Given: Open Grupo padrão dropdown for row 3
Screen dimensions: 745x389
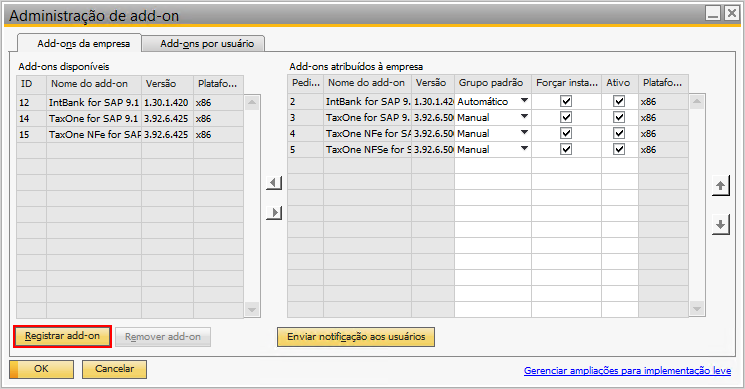Looking at the screenshot, I should tap(524, 117).
